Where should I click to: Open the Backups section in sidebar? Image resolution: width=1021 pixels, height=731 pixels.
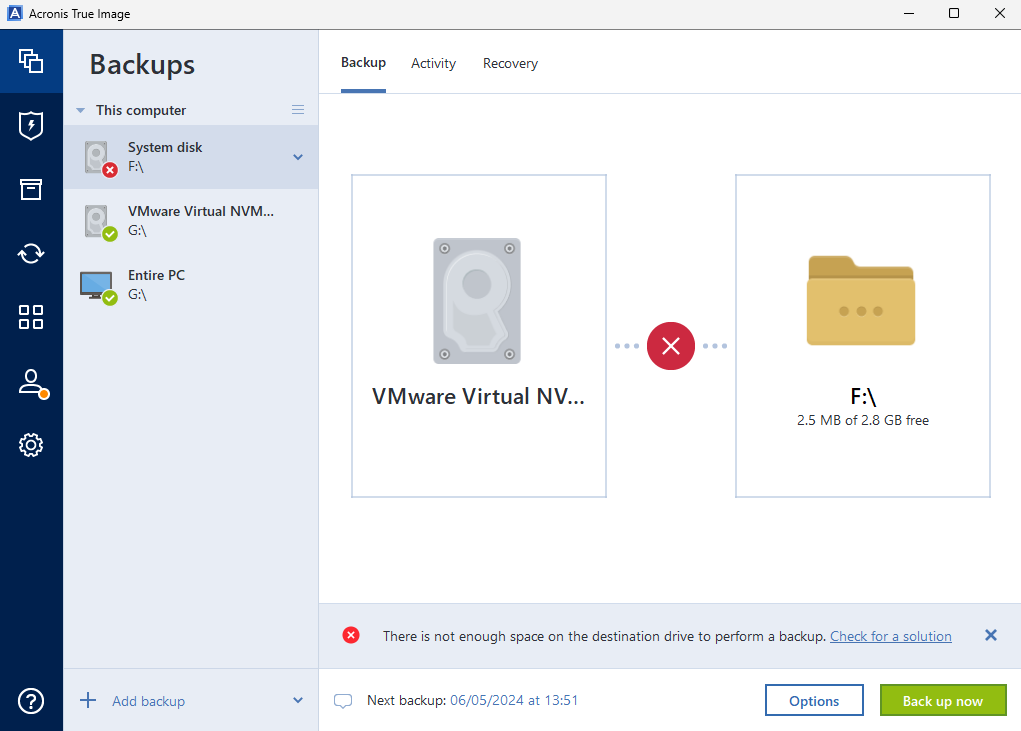pyautogui.click(x=31, y=61)
